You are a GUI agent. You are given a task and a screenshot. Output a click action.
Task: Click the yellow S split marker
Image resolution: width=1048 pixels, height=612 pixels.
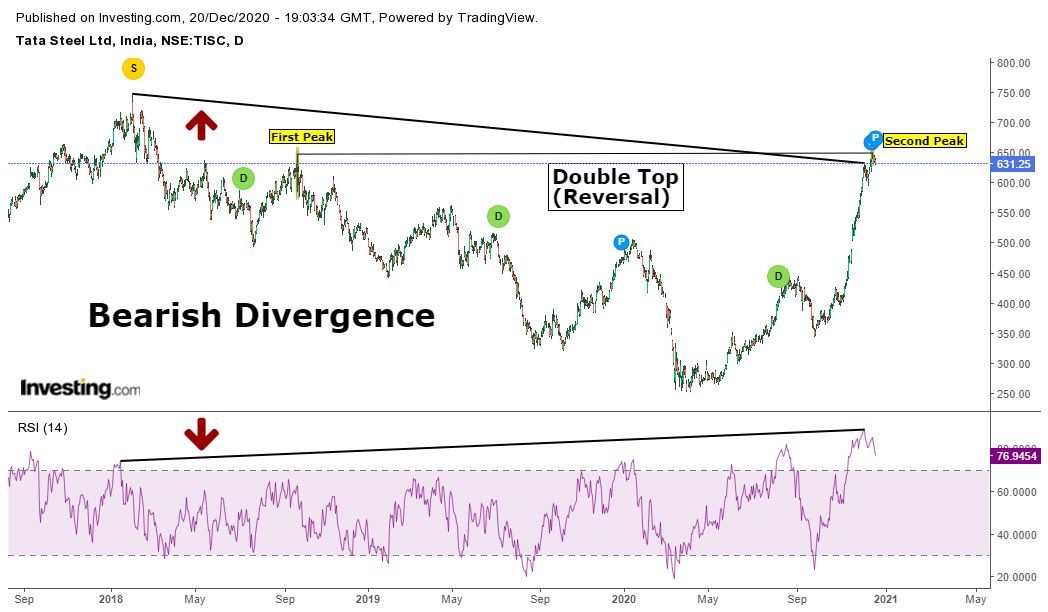click(x=134, y=68)
